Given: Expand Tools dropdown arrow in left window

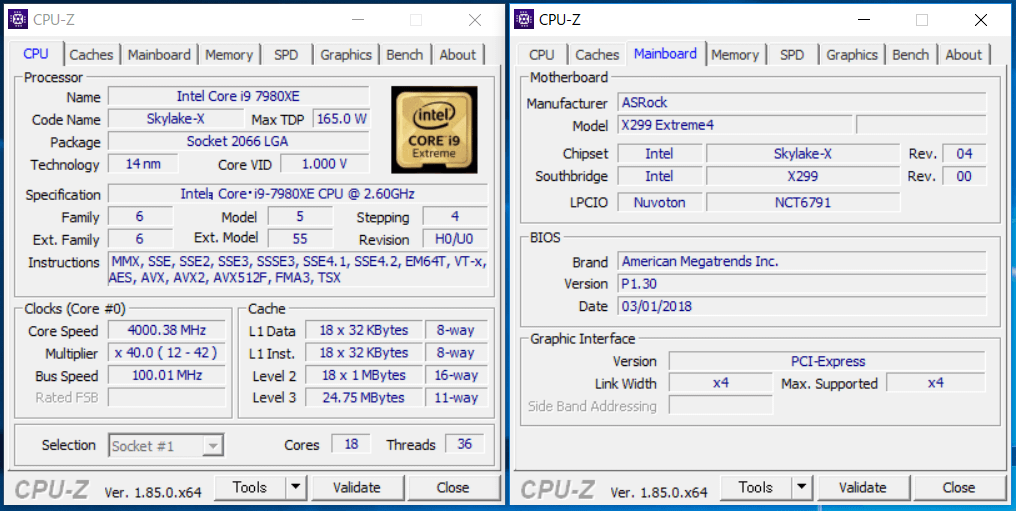Looking at the screenshot, I should pyautogui.click(x=295, y=487).
